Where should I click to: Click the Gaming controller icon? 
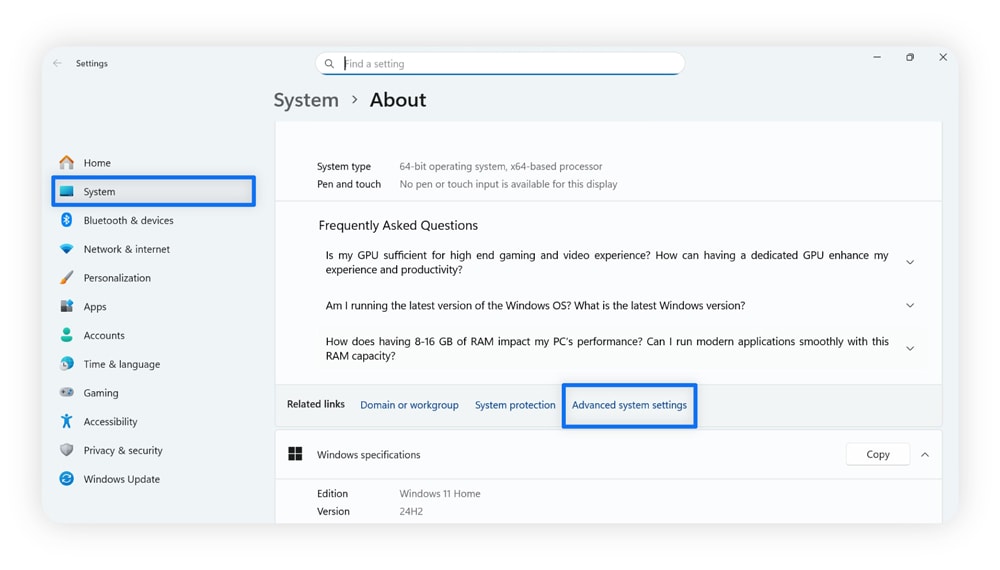click(66, 392)
